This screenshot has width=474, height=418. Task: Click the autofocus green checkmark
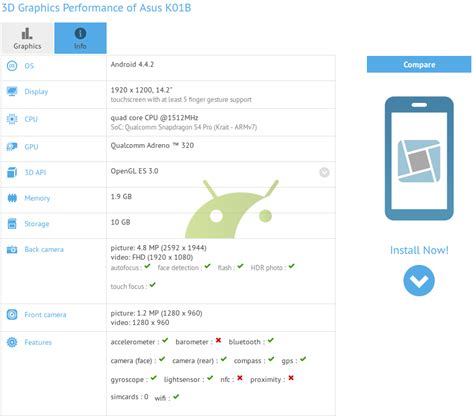click(x=147, y=266)
